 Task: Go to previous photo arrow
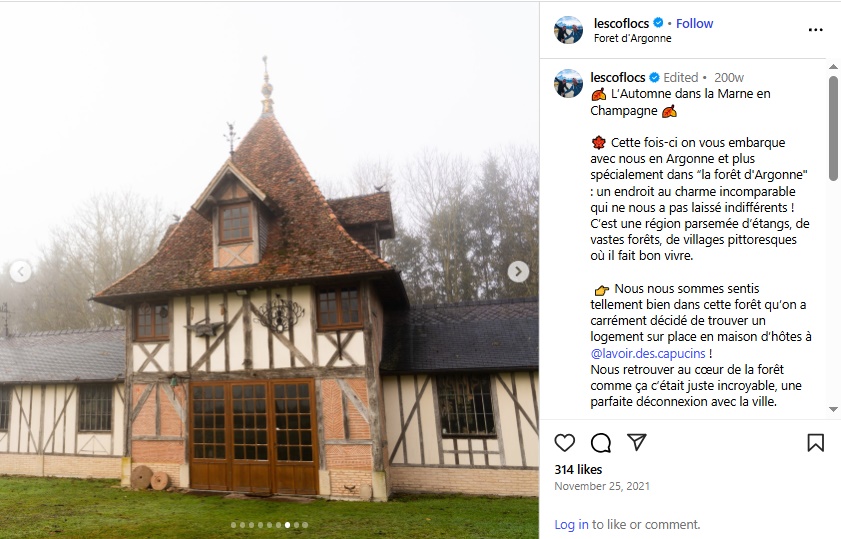pyautogui.click(x=20, y=271)
